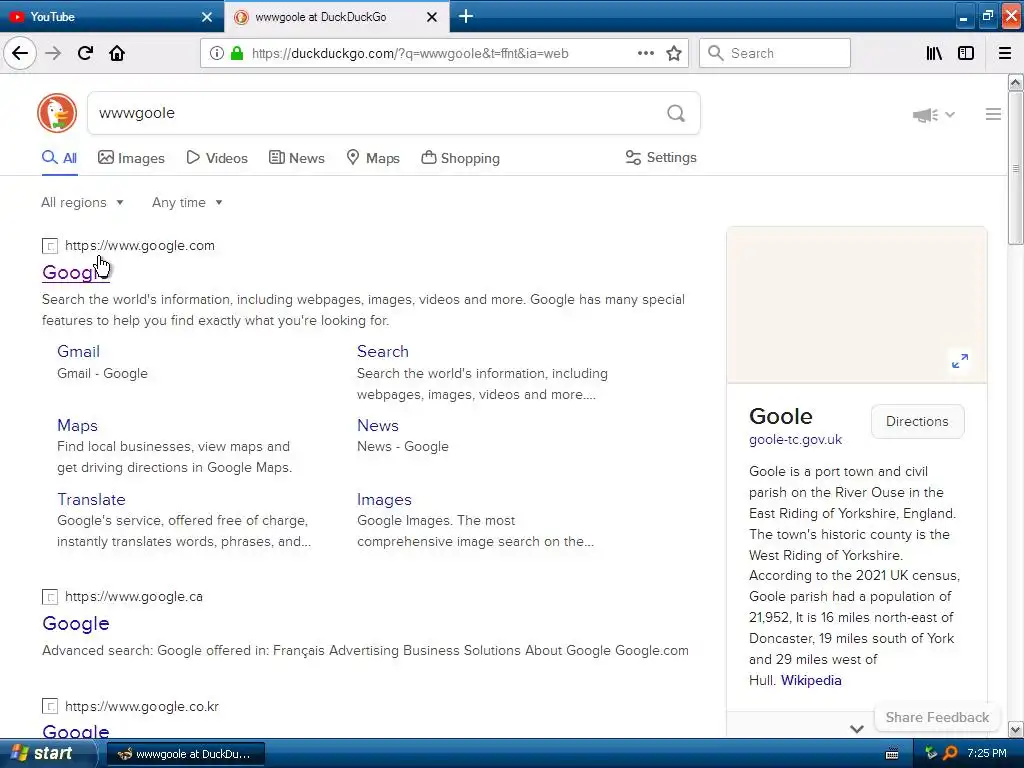Screen dimensions: 1024x768
Task: Switch to Maps results
Action: point(373,158)
